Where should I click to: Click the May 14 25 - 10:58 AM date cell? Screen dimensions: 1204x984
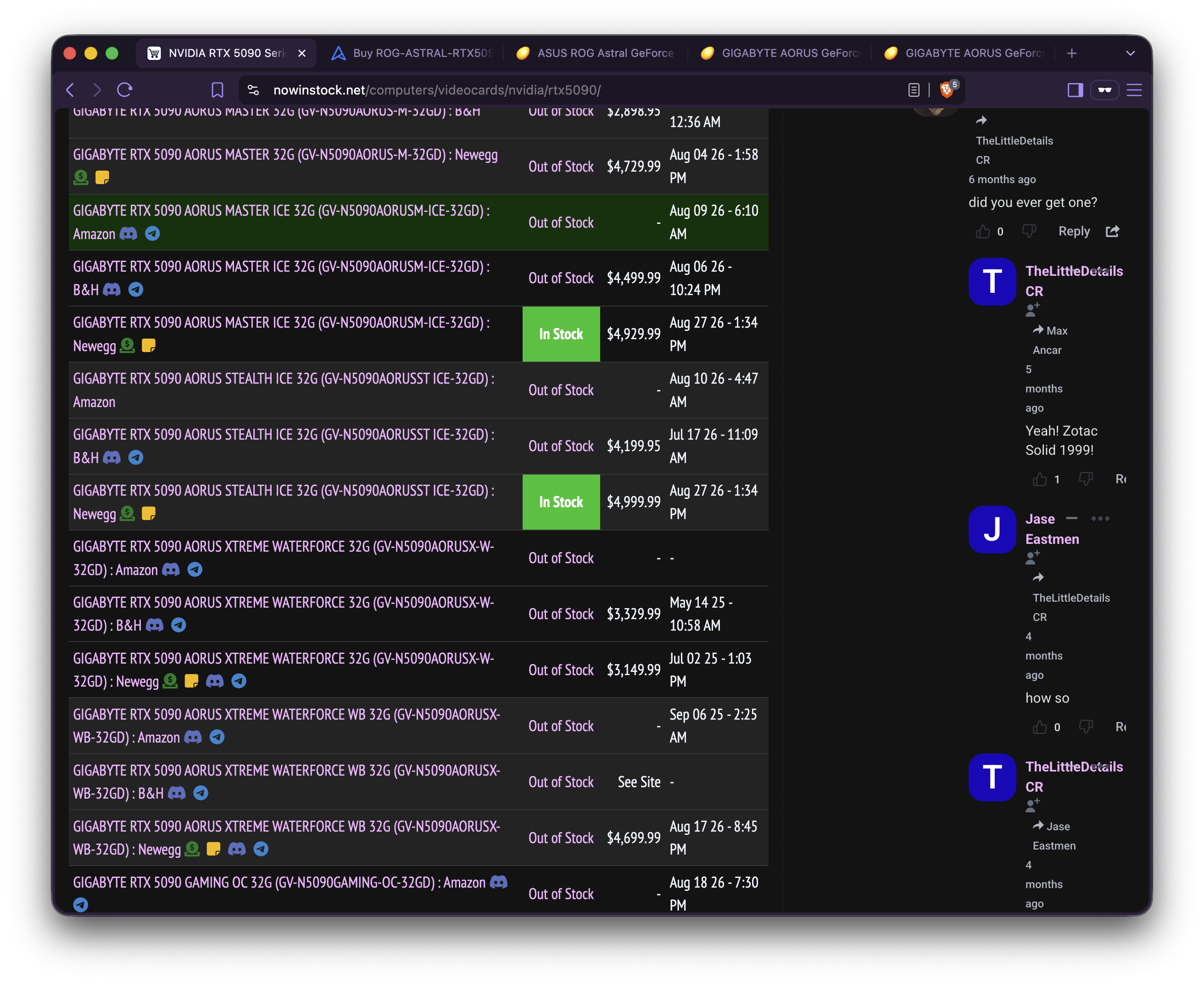tap(702, 614)
